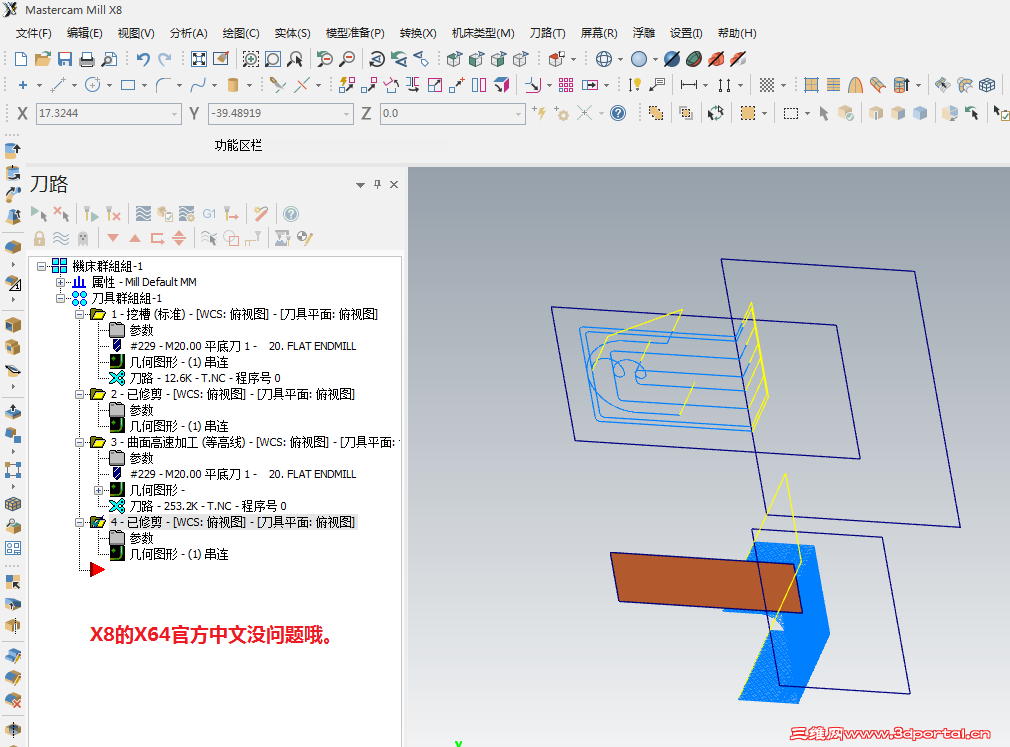Select 刀路 - 253.2K - T.NC row
Screen dimensions: 1010x747
click(x=208, y=506)
